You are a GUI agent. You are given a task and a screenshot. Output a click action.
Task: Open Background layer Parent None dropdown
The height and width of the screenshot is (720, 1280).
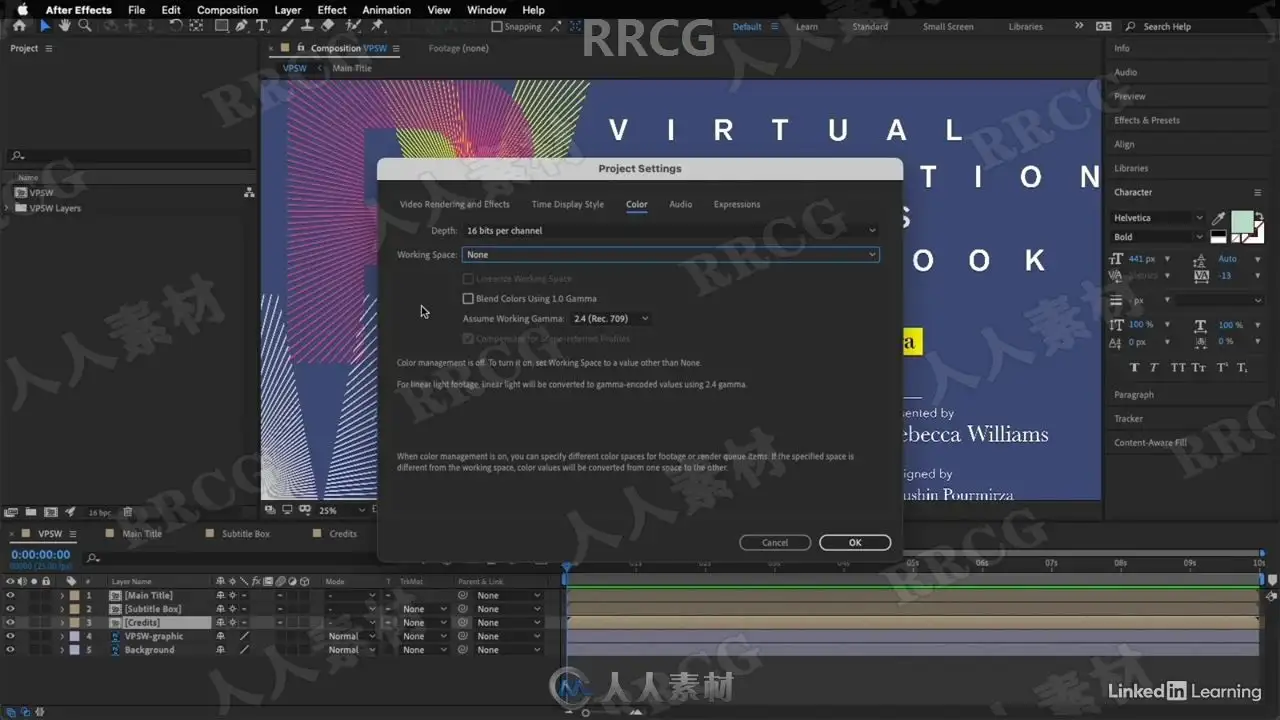click(508, 650)
